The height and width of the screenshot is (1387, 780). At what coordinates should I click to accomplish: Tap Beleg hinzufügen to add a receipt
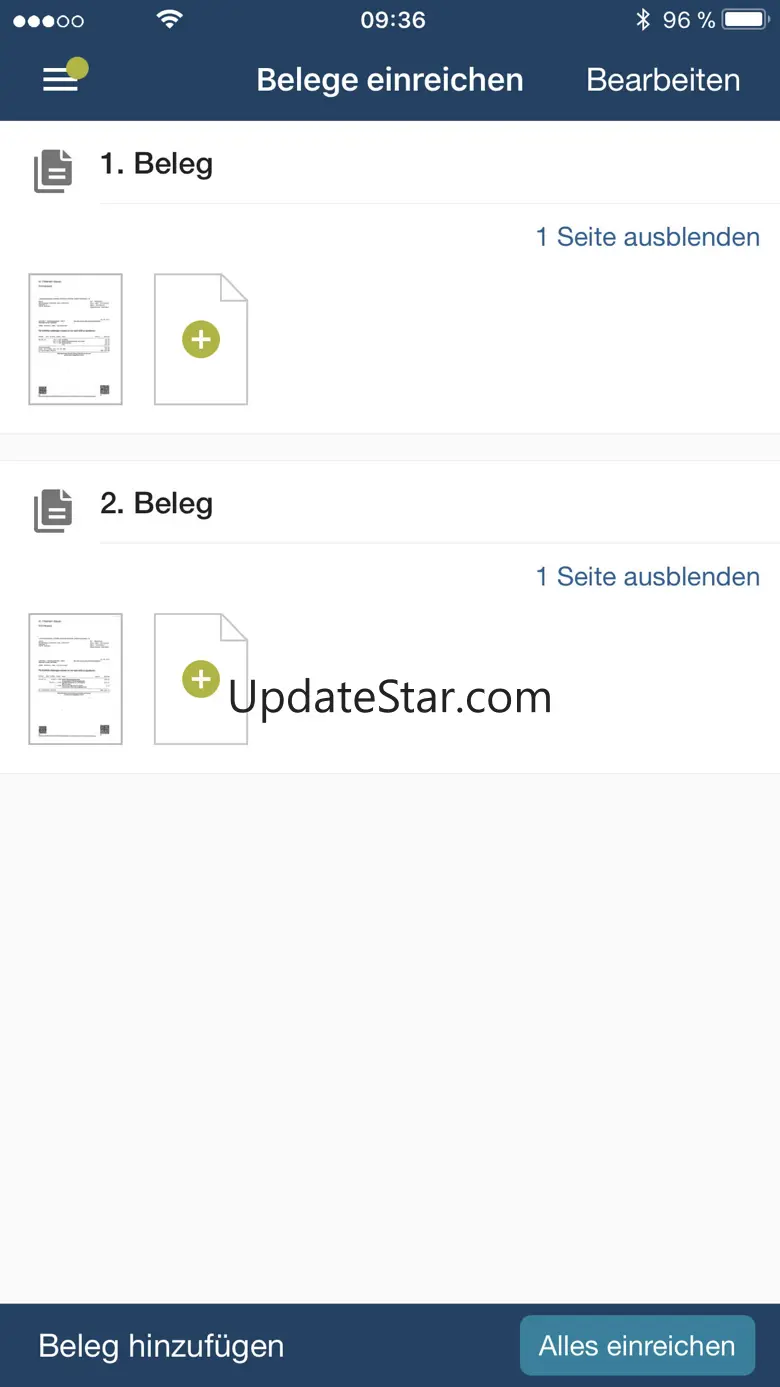click(x=161, y=1346)
